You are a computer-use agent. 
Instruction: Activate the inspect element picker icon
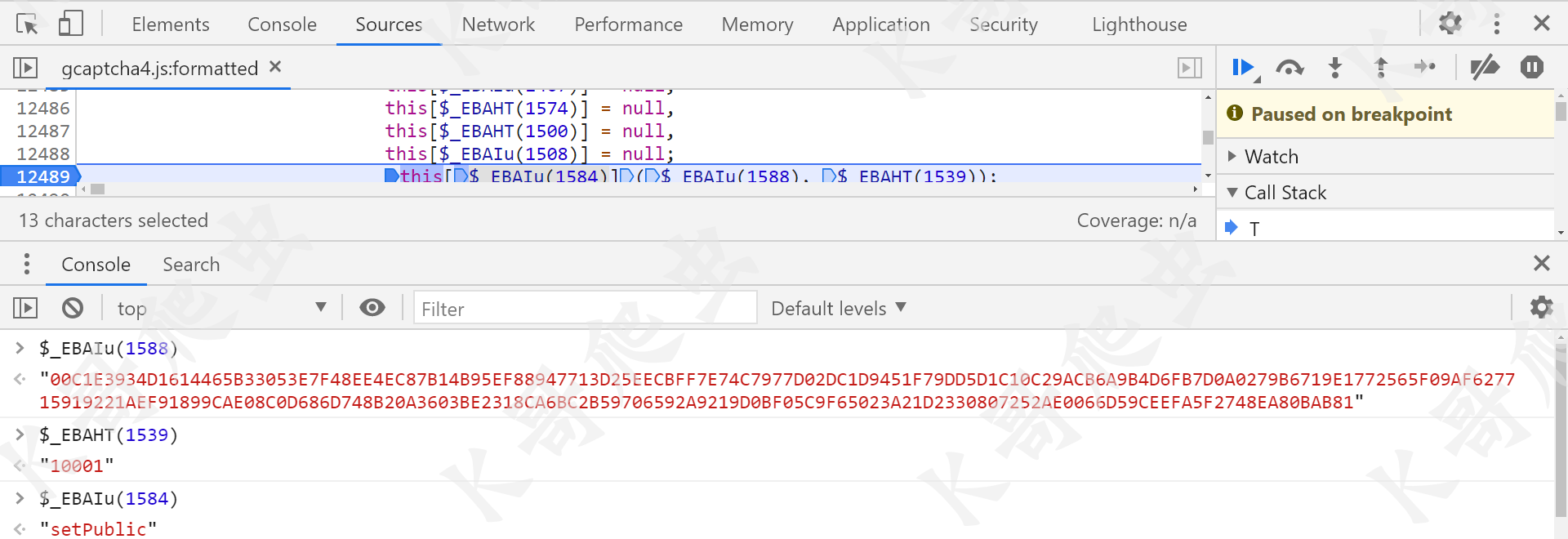(x=27, y=24)
